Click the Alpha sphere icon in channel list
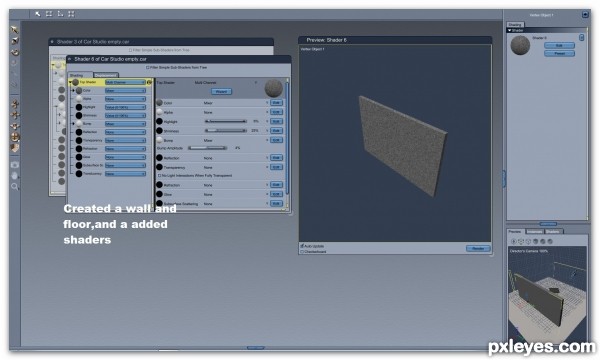Screen dimensions: 600x360 pyautogui.click(x=160, y=112)
